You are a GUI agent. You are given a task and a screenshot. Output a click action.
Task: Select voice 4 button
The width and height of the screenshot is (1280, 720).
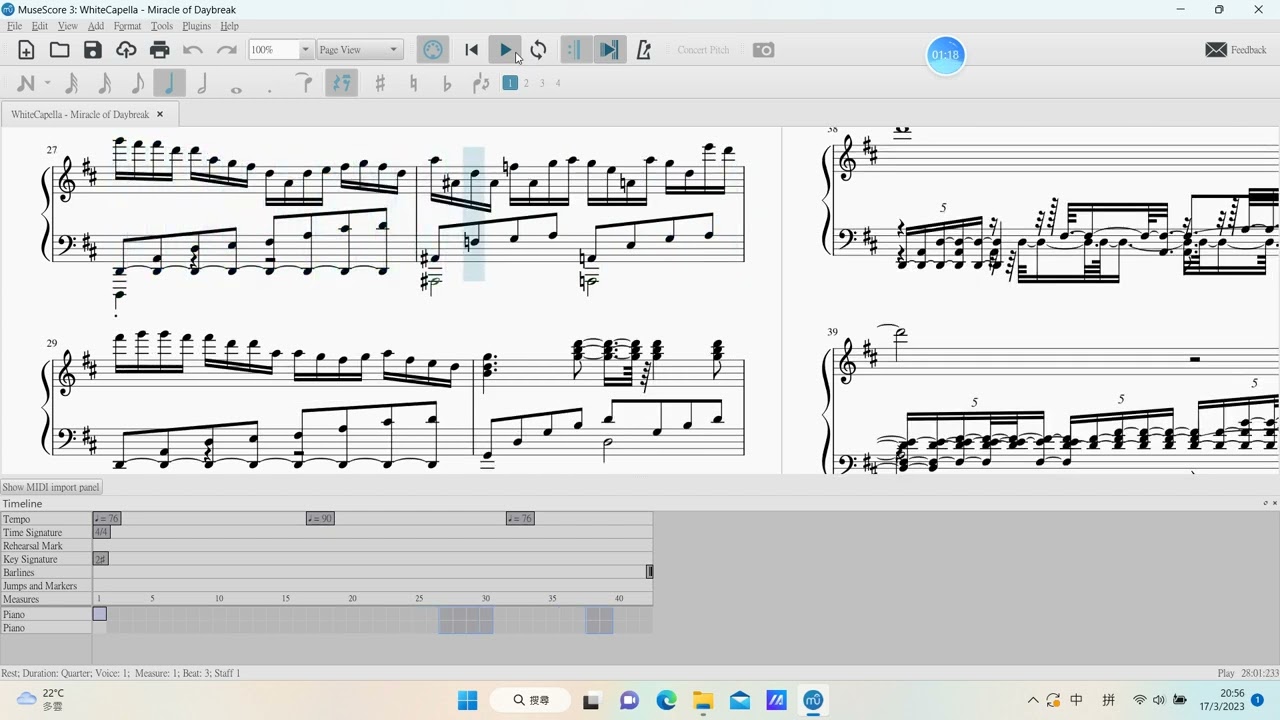[558, 83]
